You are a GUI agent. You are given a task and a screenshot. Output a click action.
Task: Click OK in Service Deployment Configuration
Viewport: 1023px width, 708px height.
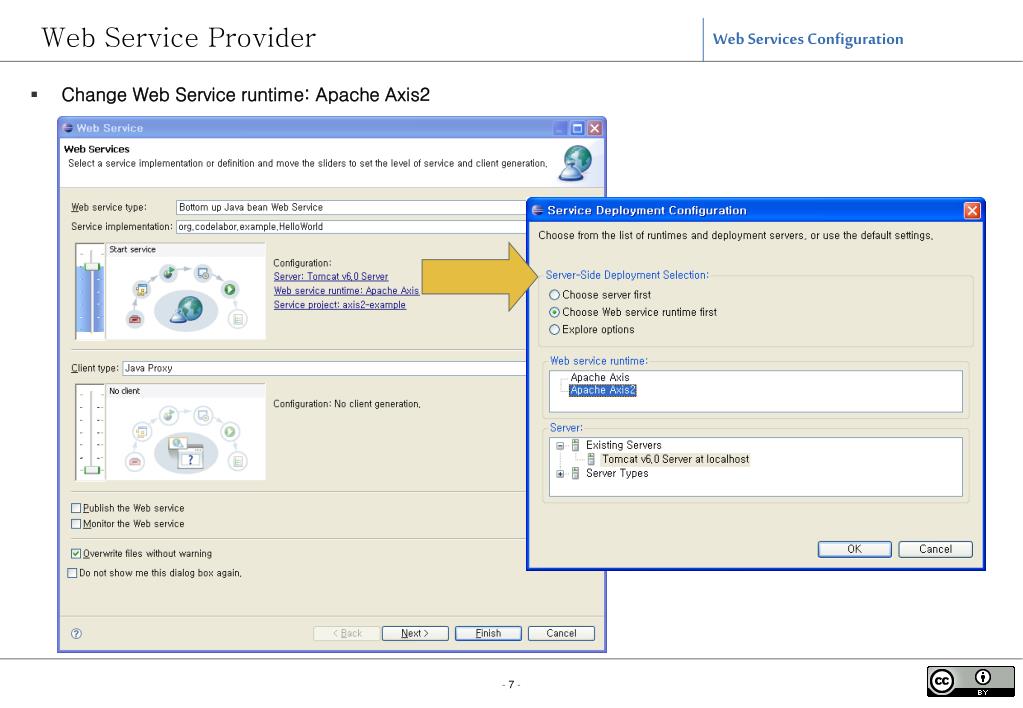tap(854, 549)
